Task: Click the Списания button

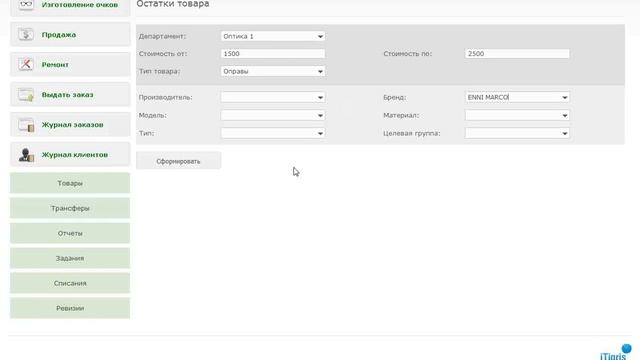Action: [x=70, y=283]
